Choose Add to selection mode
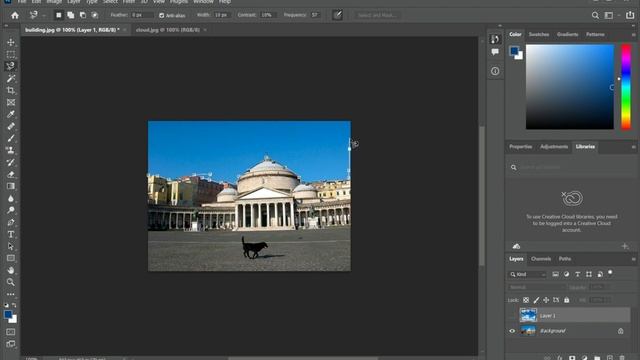Screen dimensions: 640x360 (x=71, y=15)
